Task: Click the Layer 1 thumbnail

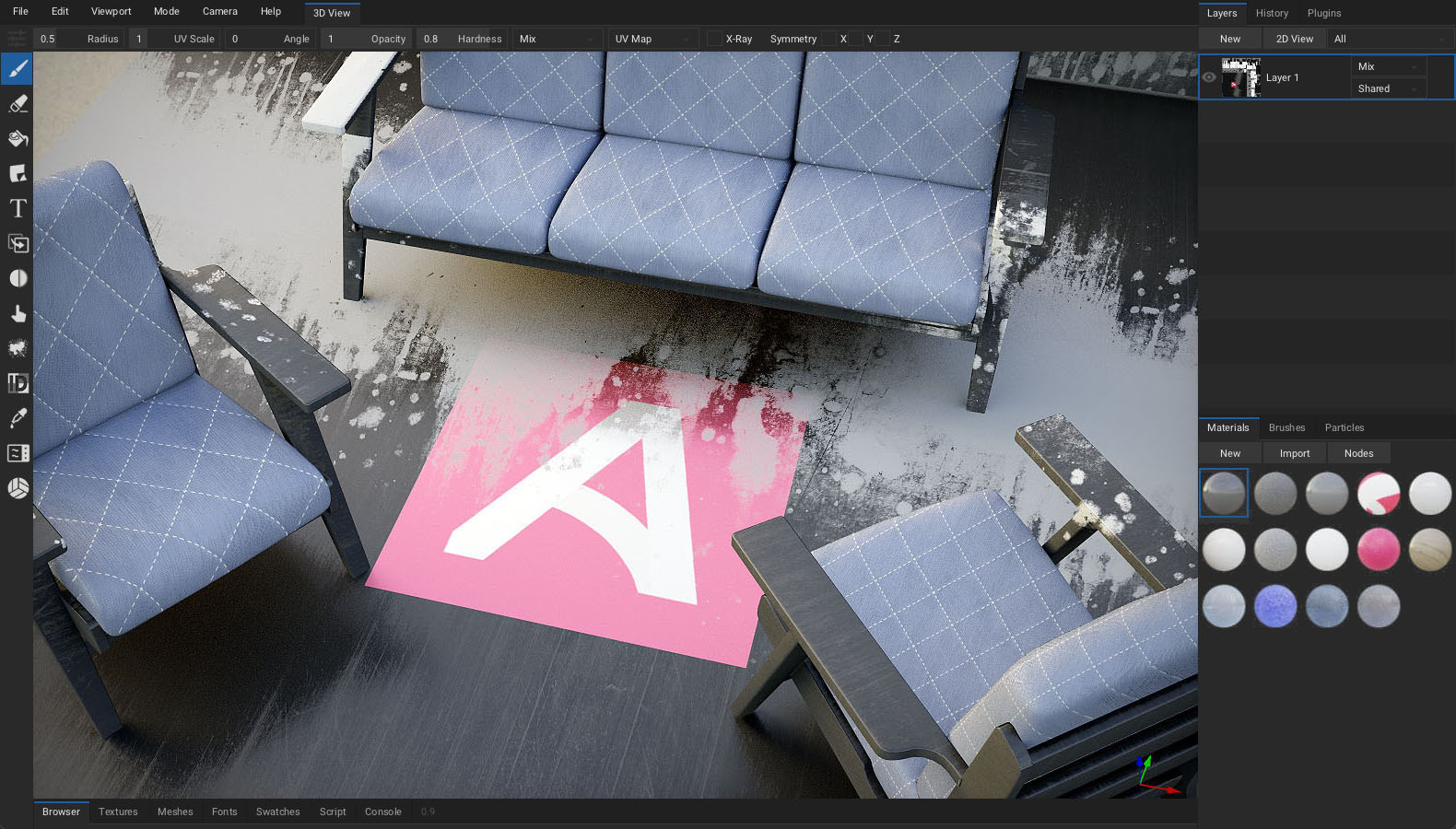Action: 1240,77
